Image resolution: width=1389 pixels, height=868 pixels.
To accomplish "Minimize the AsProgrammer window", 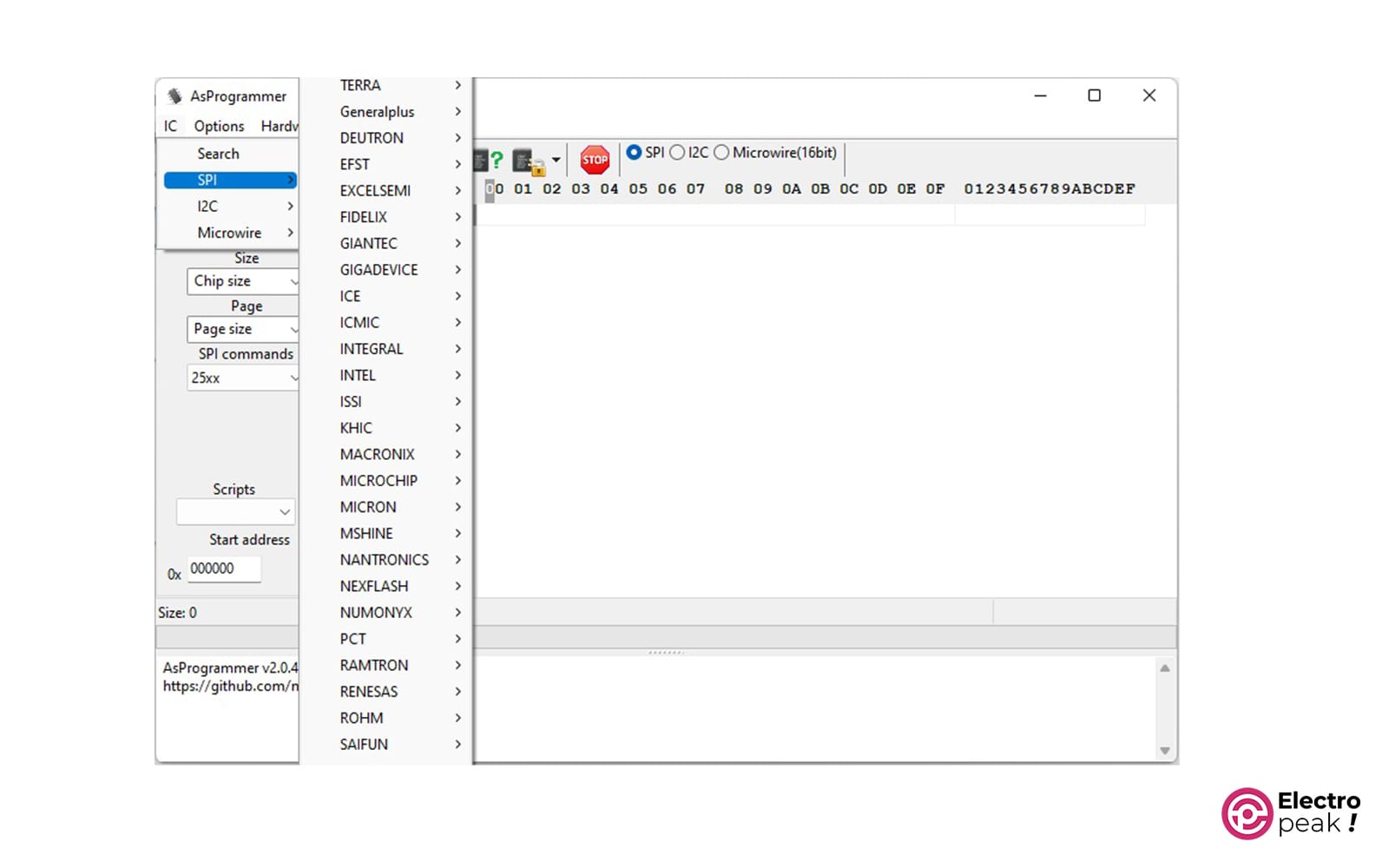I will point(1040,95).
